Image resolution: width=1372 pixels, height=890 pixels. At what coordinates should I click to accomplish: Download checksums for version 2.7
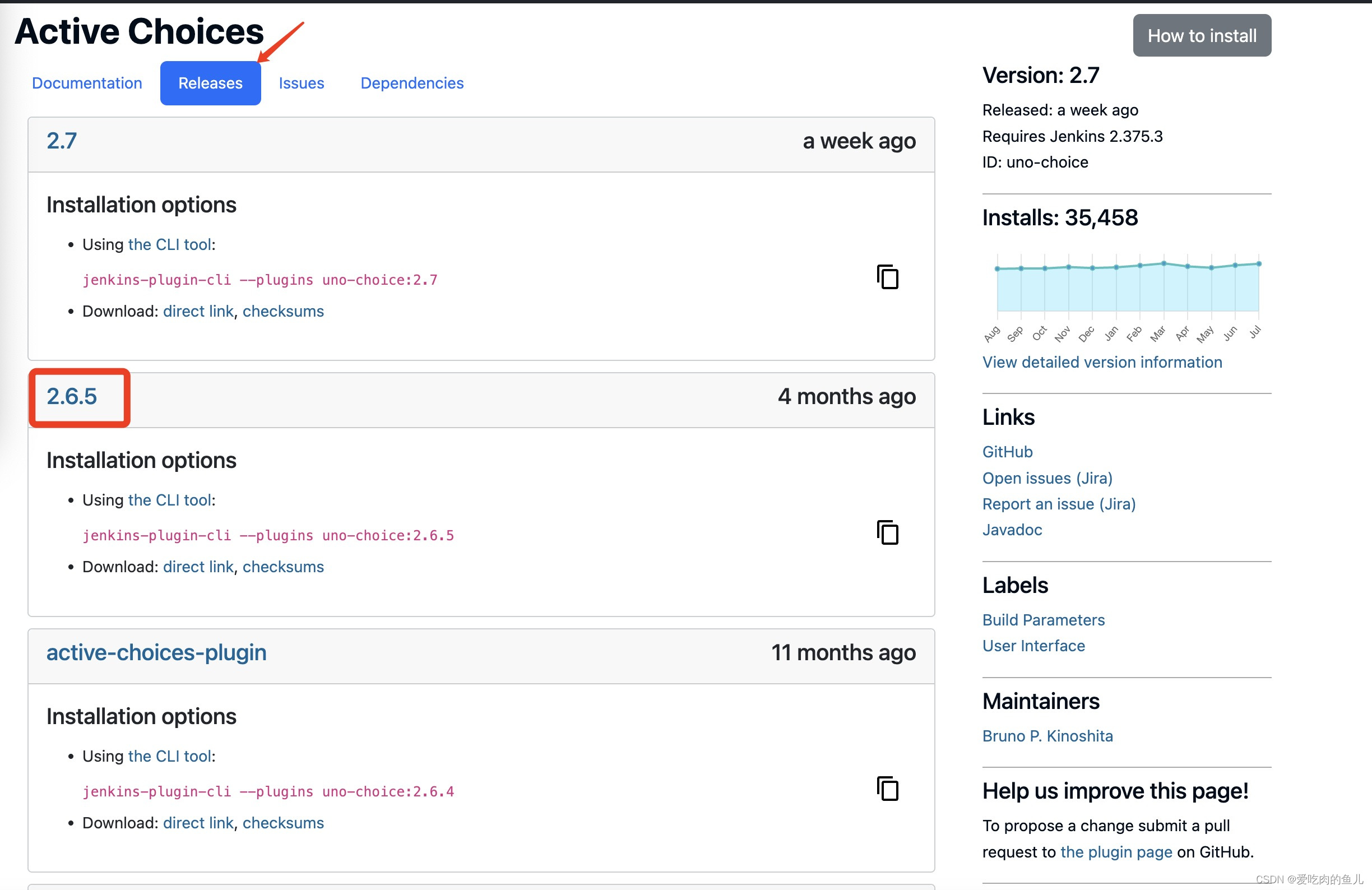[x=283, y=310]
